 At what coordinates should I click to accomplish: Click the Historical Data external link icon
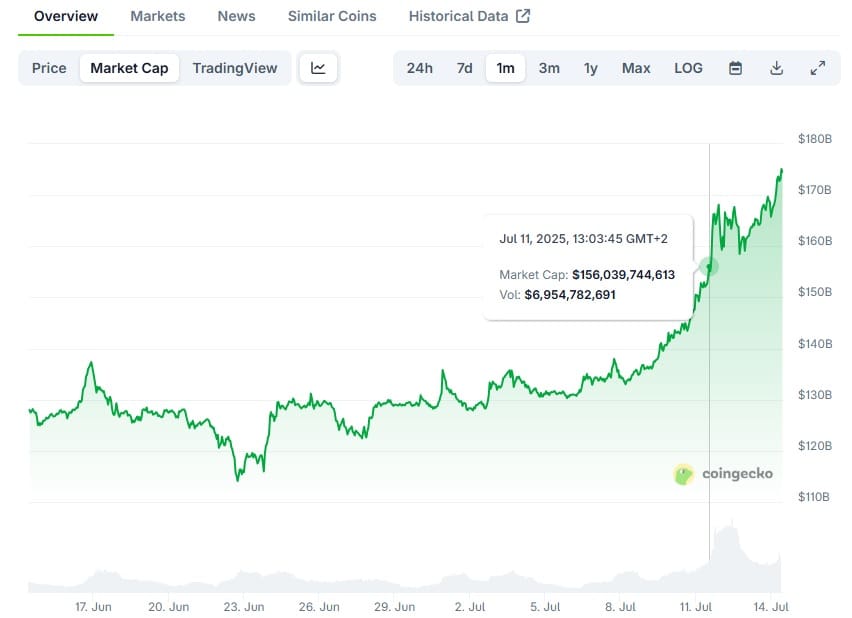[x=523, y=16]
